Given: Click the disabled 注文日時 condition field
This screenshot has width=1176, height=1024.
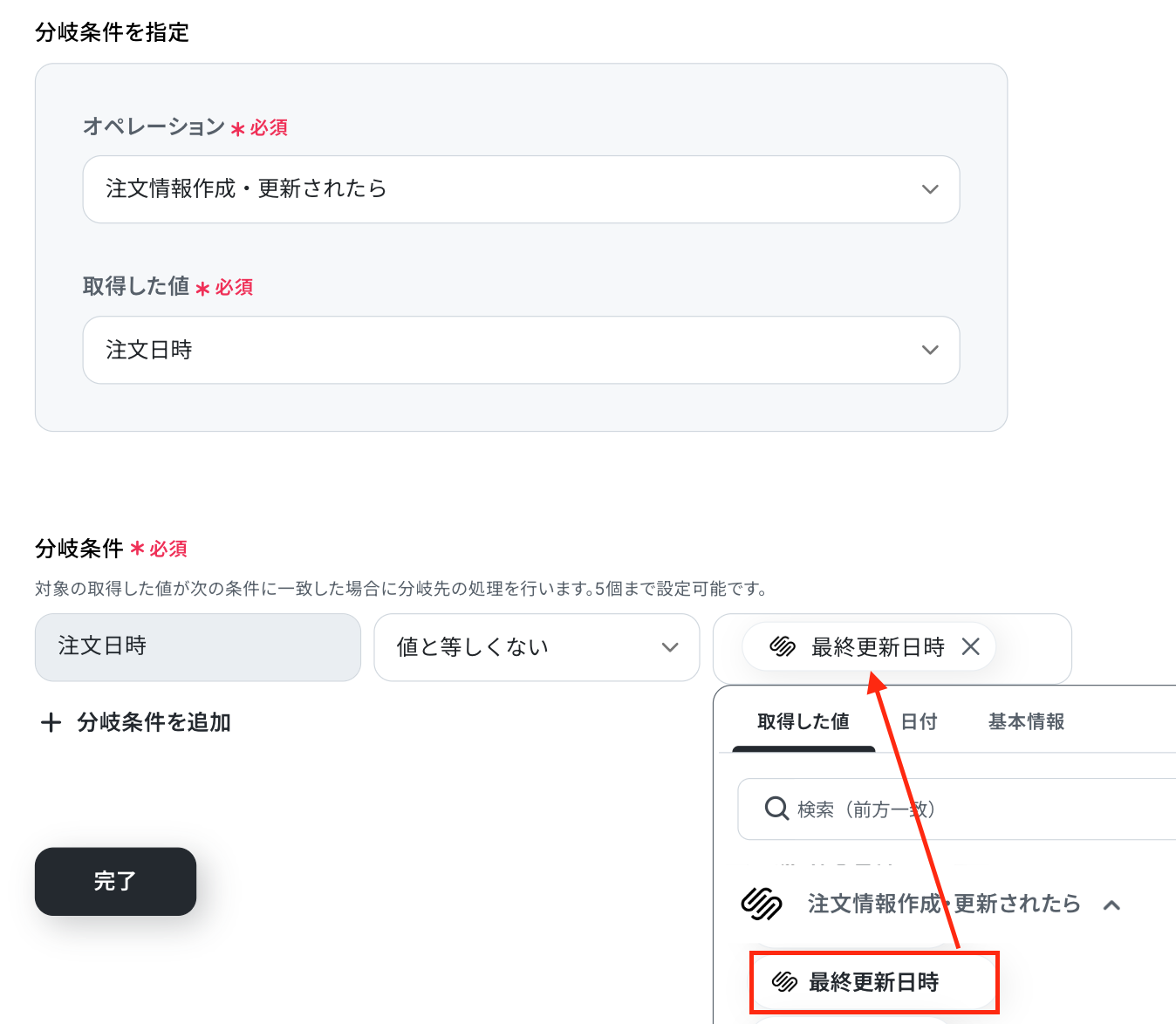Looking at the screenshot, I should click(x=198, y=647).
